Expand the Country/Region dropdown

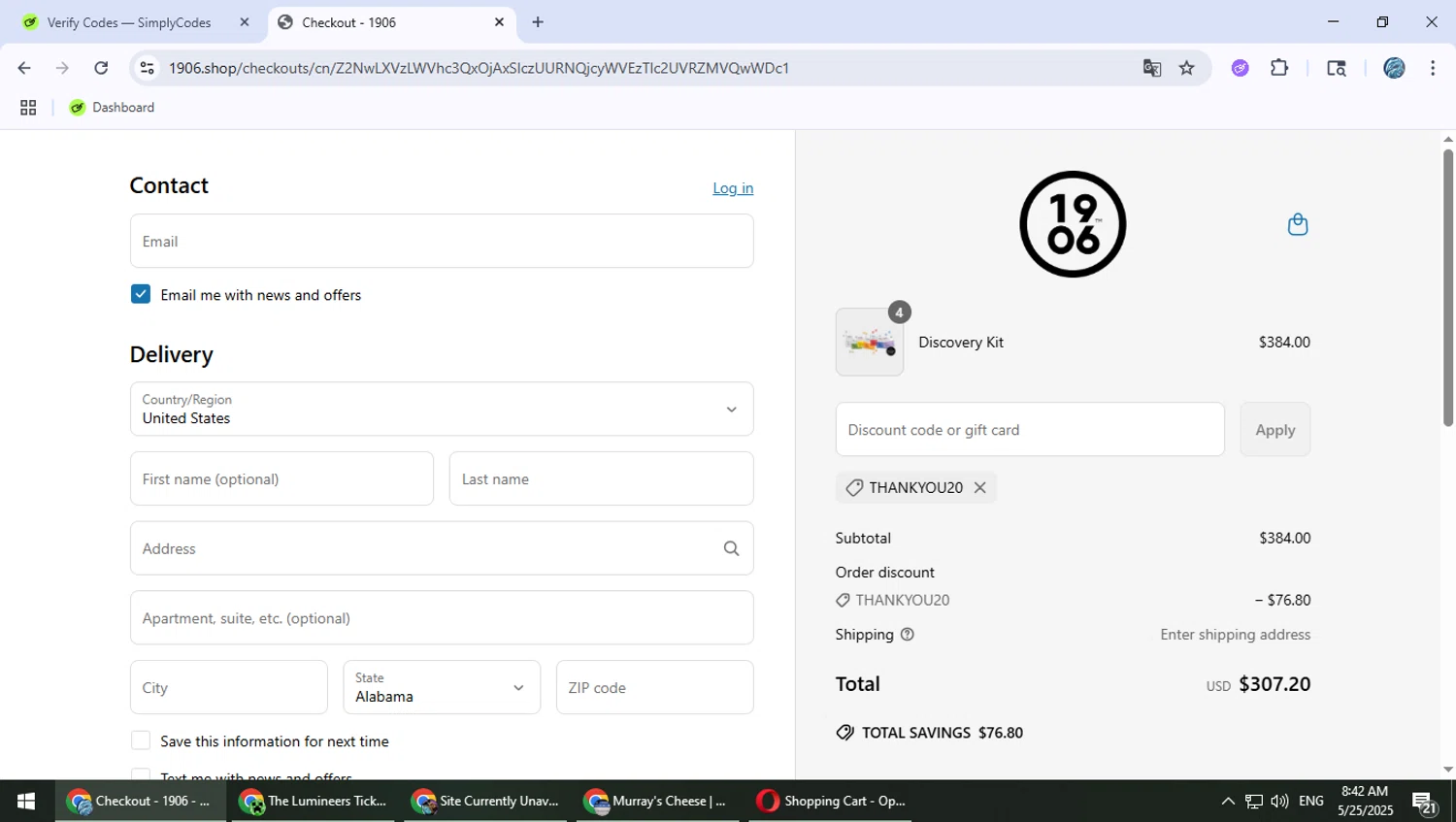pos(442,409)
